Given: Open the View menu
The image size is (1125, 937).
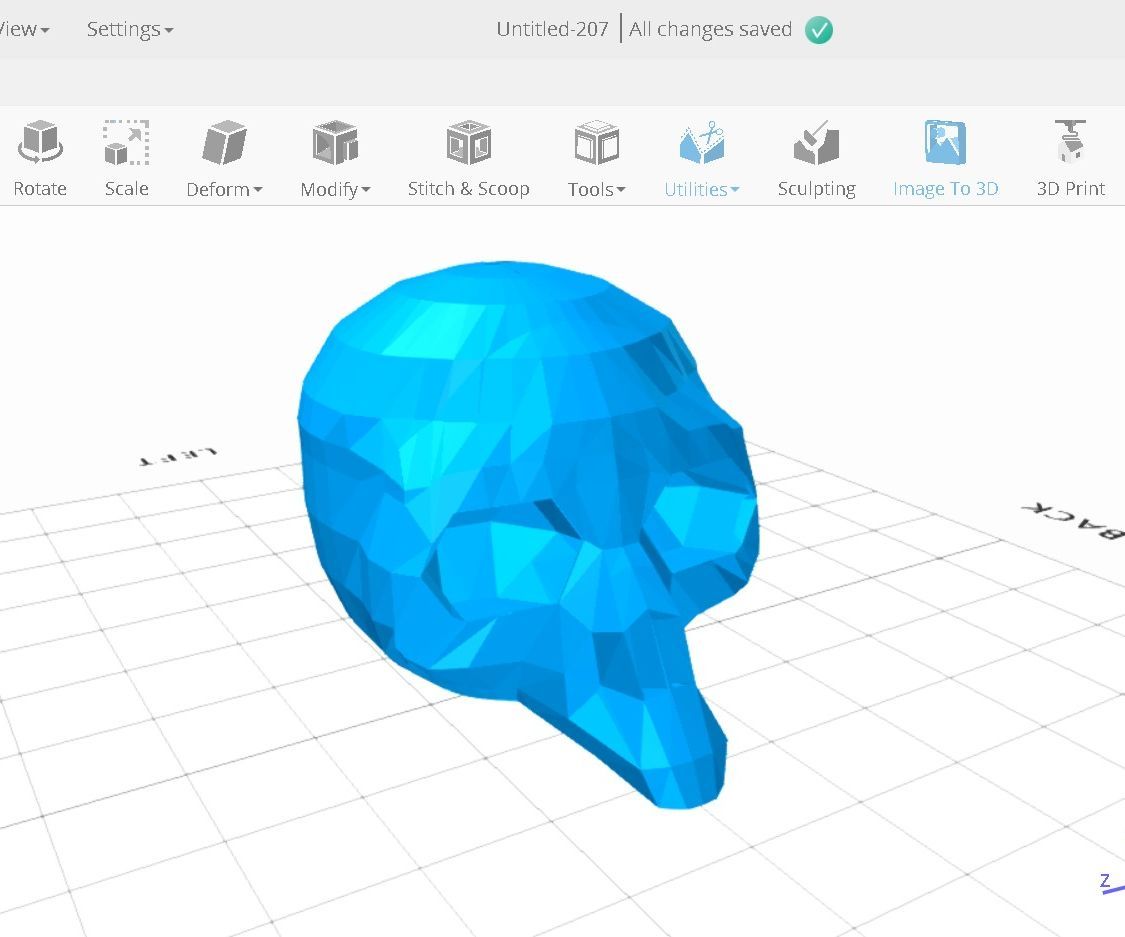Looking at the screenshot, I should point(20,29).
